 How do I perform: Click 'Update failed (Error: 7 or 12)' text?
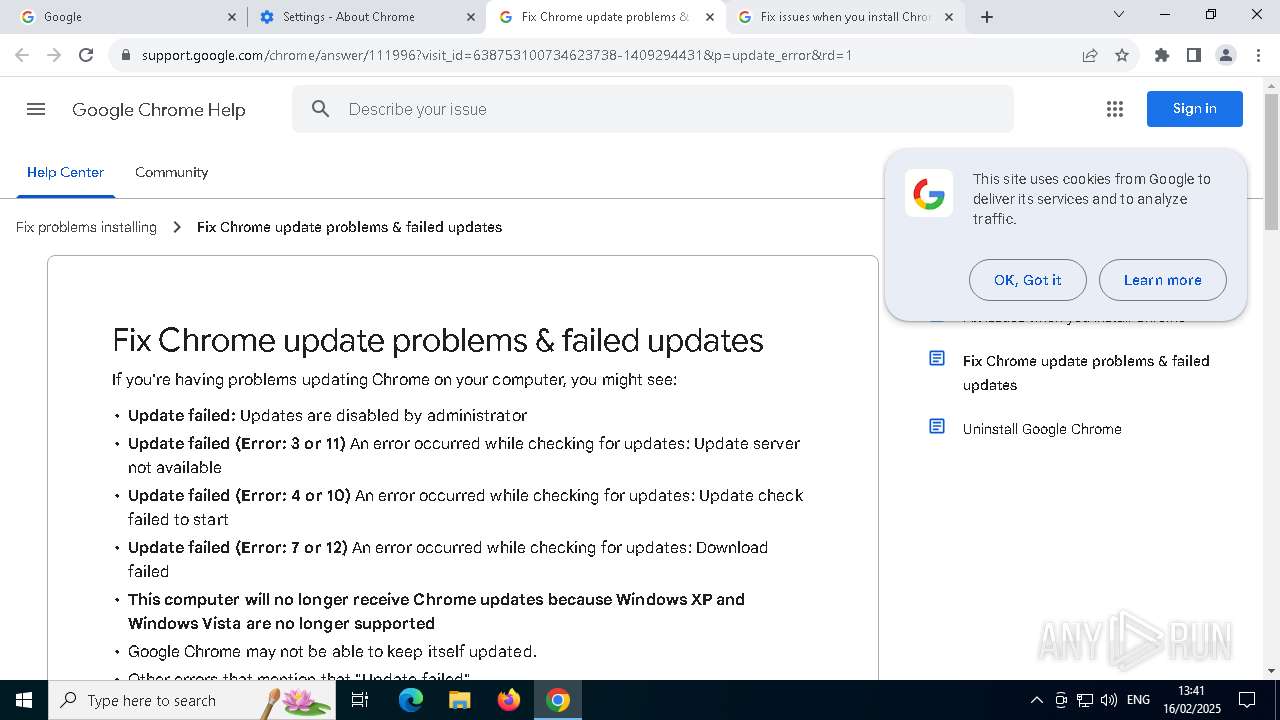click(238, 547)
